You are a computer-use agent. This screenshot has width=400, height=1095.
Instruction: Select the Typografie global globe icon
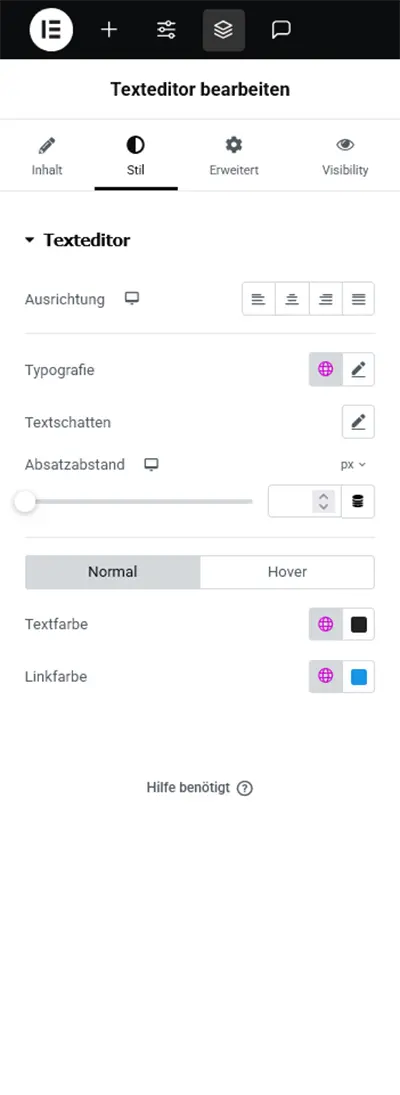pyautogui.click(x=326, y=369)
